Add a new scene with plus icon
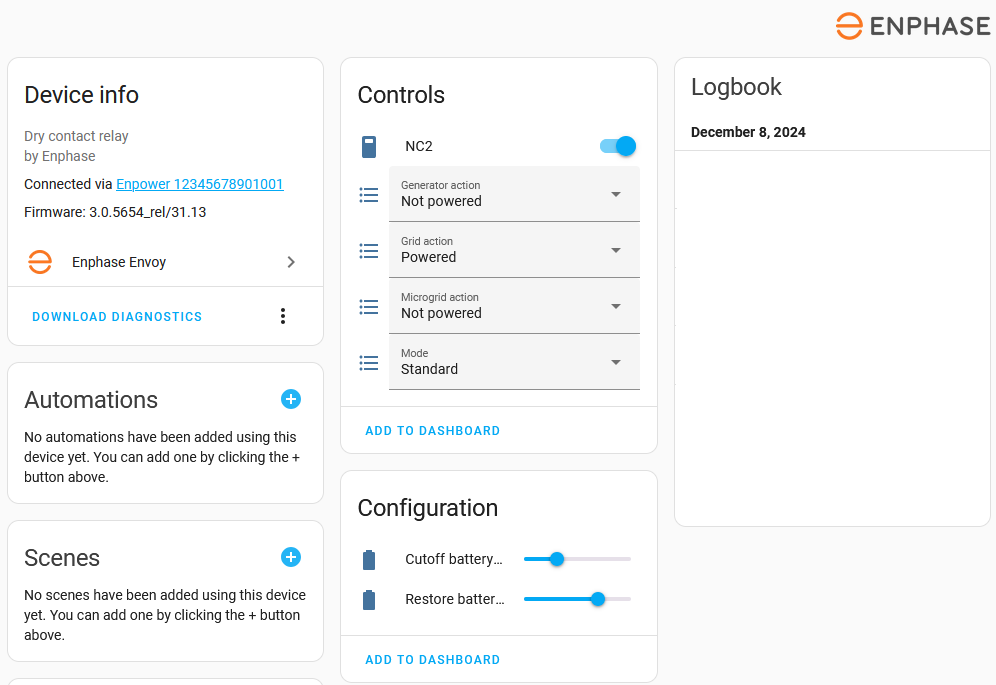Image resolution: width=996 pixels, height=685 pixels. (x=291, y=557)
